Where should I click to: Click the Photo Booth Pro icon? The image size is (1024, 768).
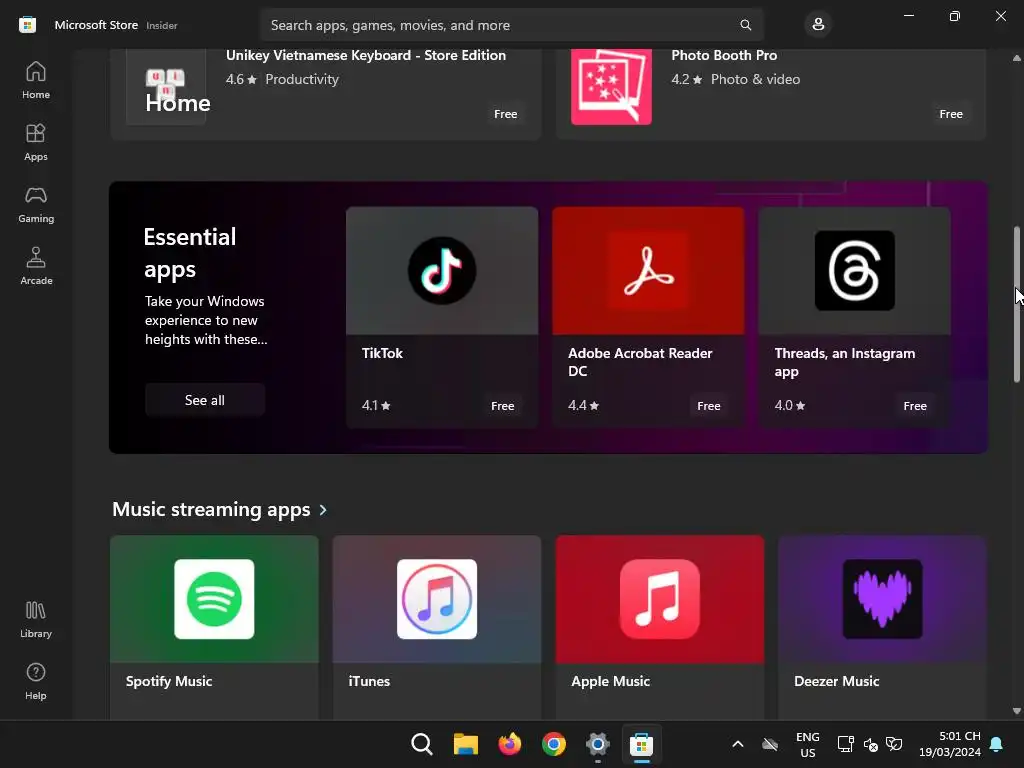coord(611,86)
